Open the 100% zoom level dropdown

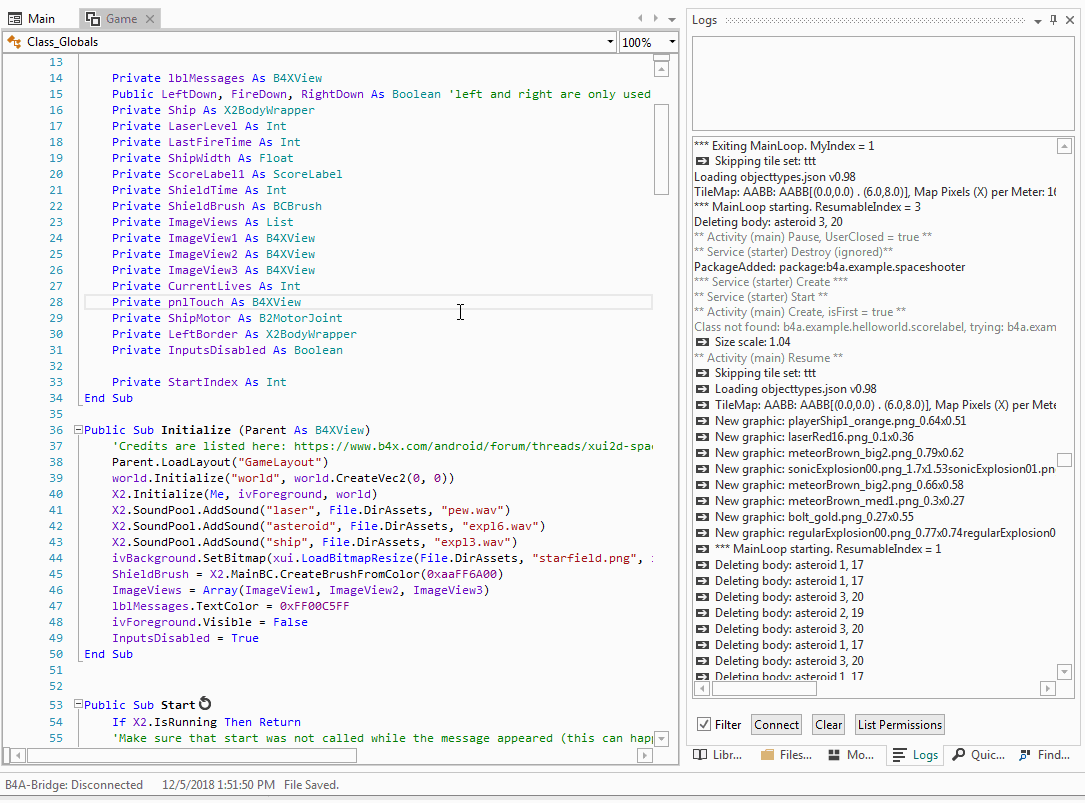(x=670, y=42)
